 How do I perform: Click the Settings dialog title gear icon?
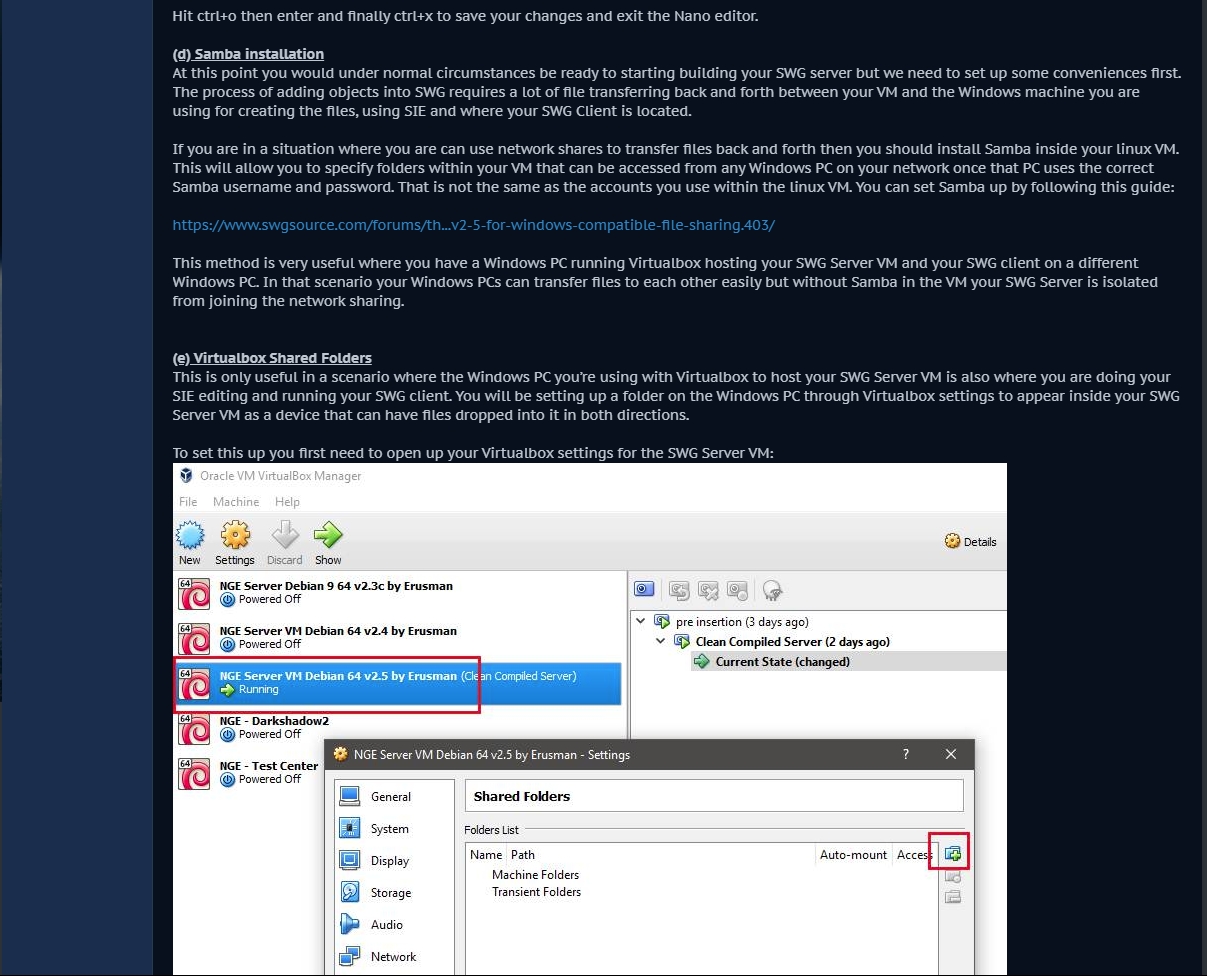pyautogui.click(x=340, y=754)
